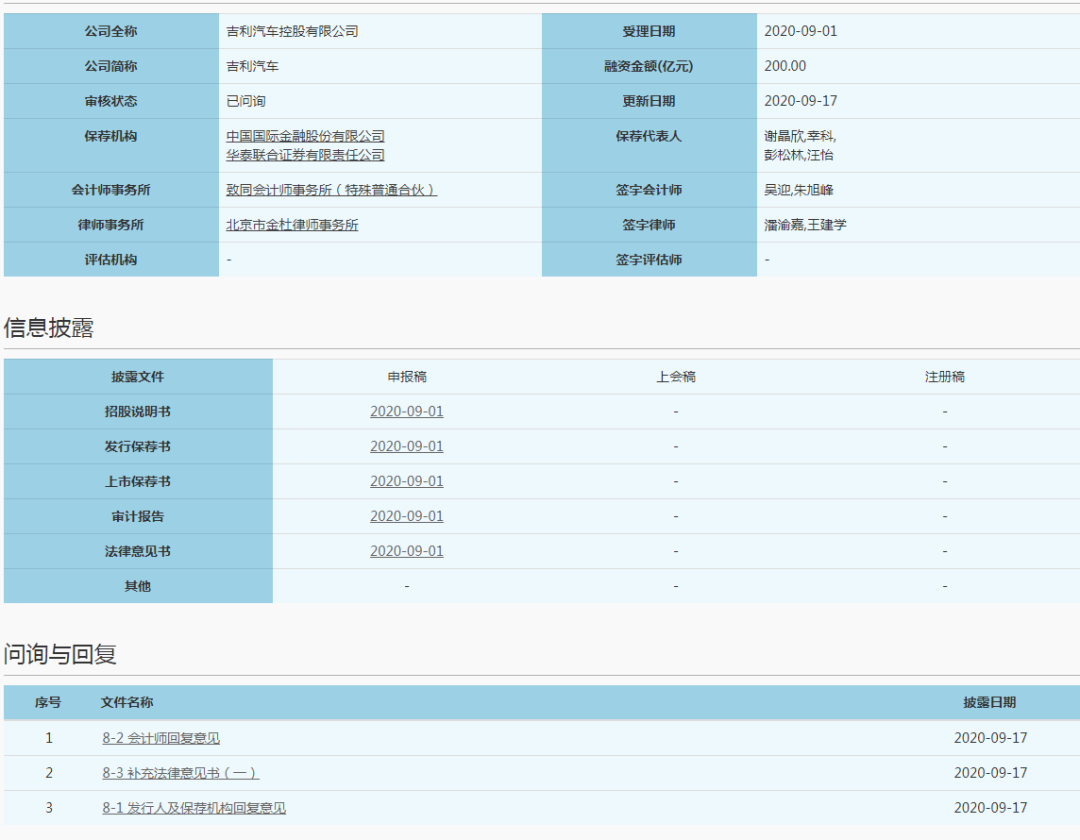This screenshot has height=840, width=1080.
Task: Click the 问询与回复 section heading
Action: click(60, 655)
